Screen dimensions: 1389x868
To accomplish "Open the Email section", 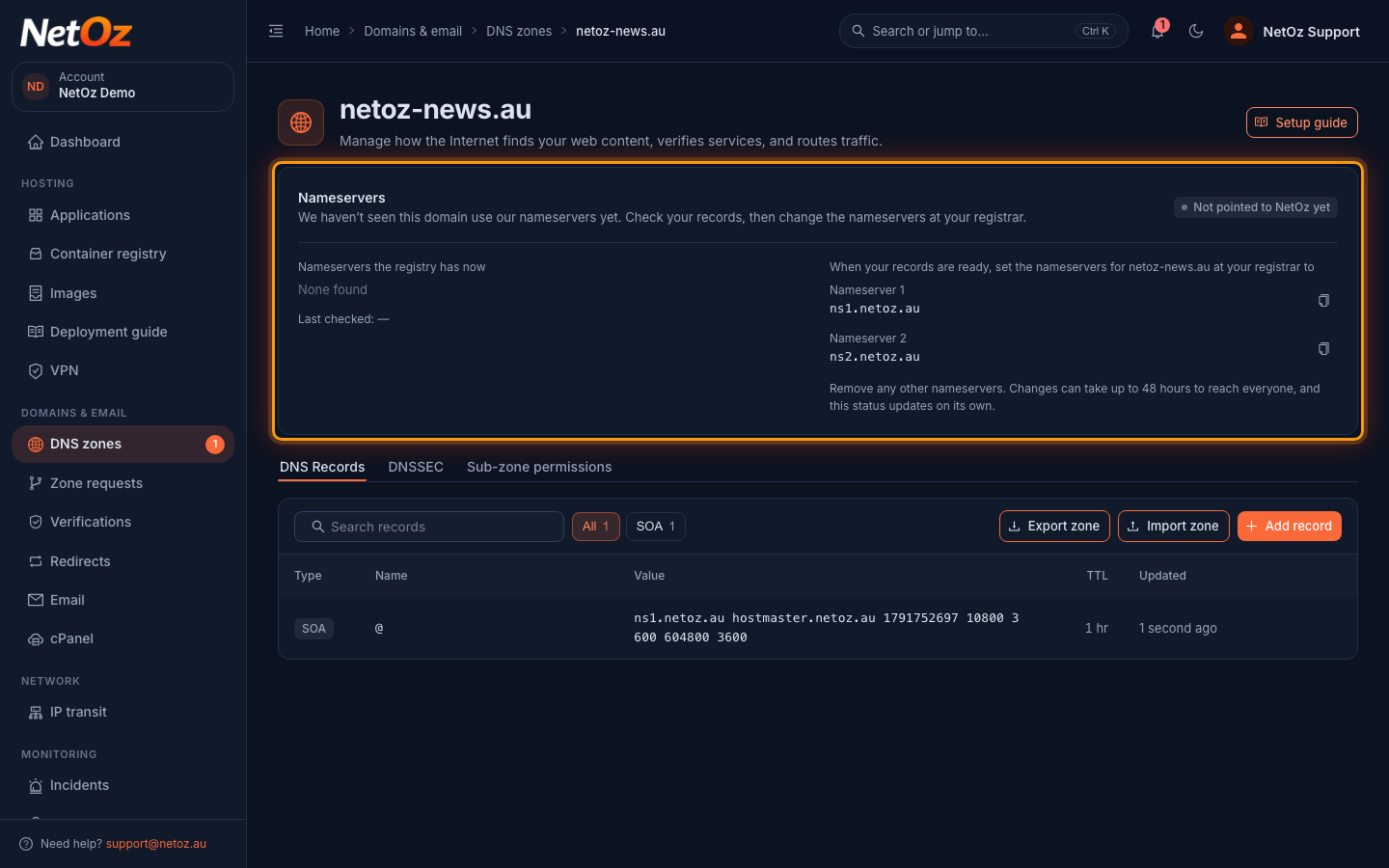I will tap(123, 600).
